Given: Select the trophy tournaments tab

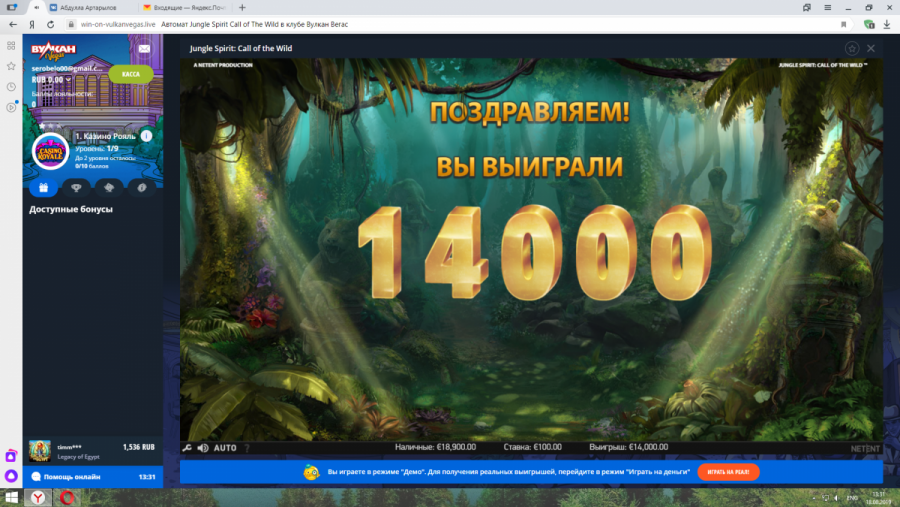Looking at the screenshot, I should (x=76, y=188).
